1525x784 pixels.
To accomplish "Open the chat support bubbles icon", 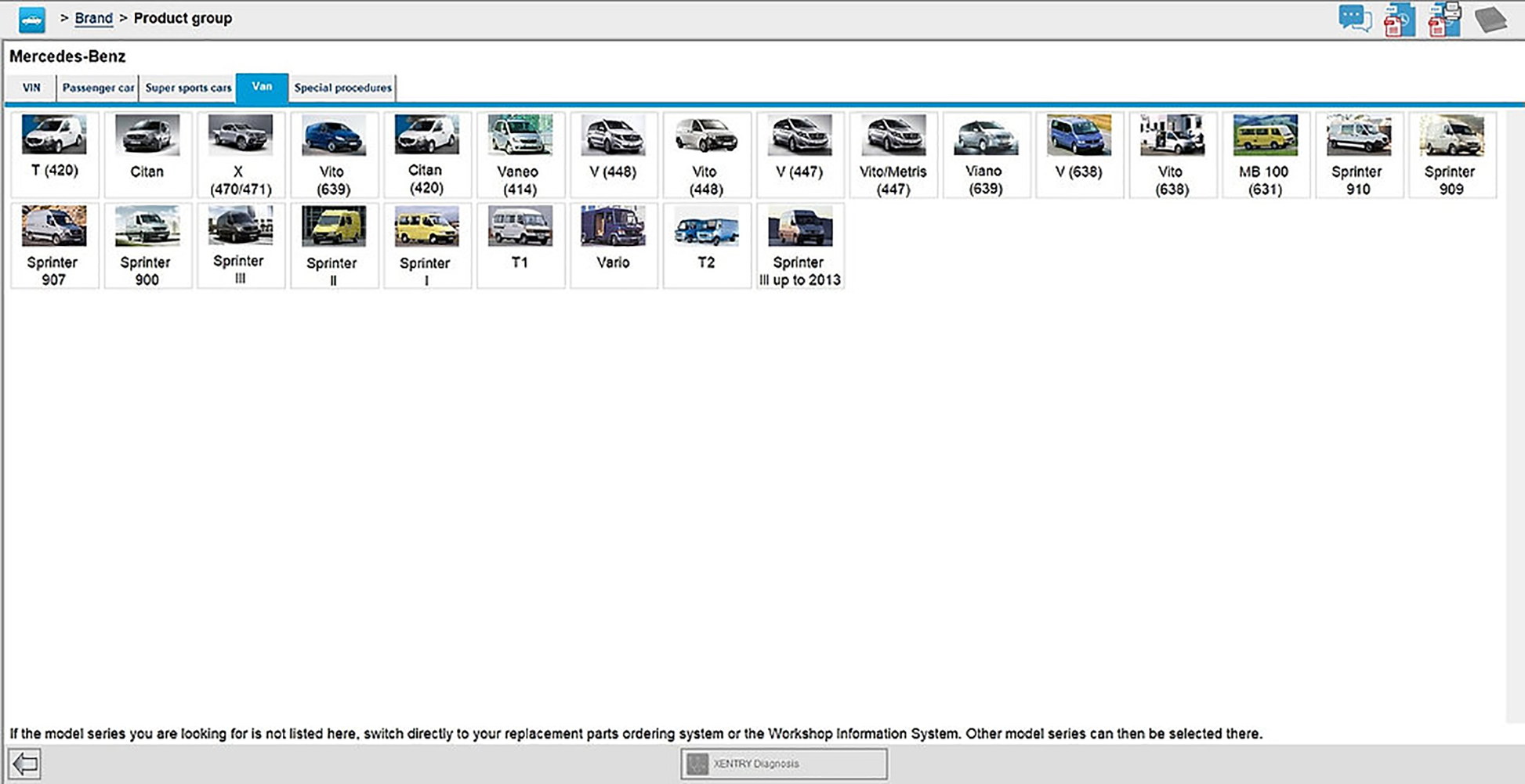I will 1354,19.
